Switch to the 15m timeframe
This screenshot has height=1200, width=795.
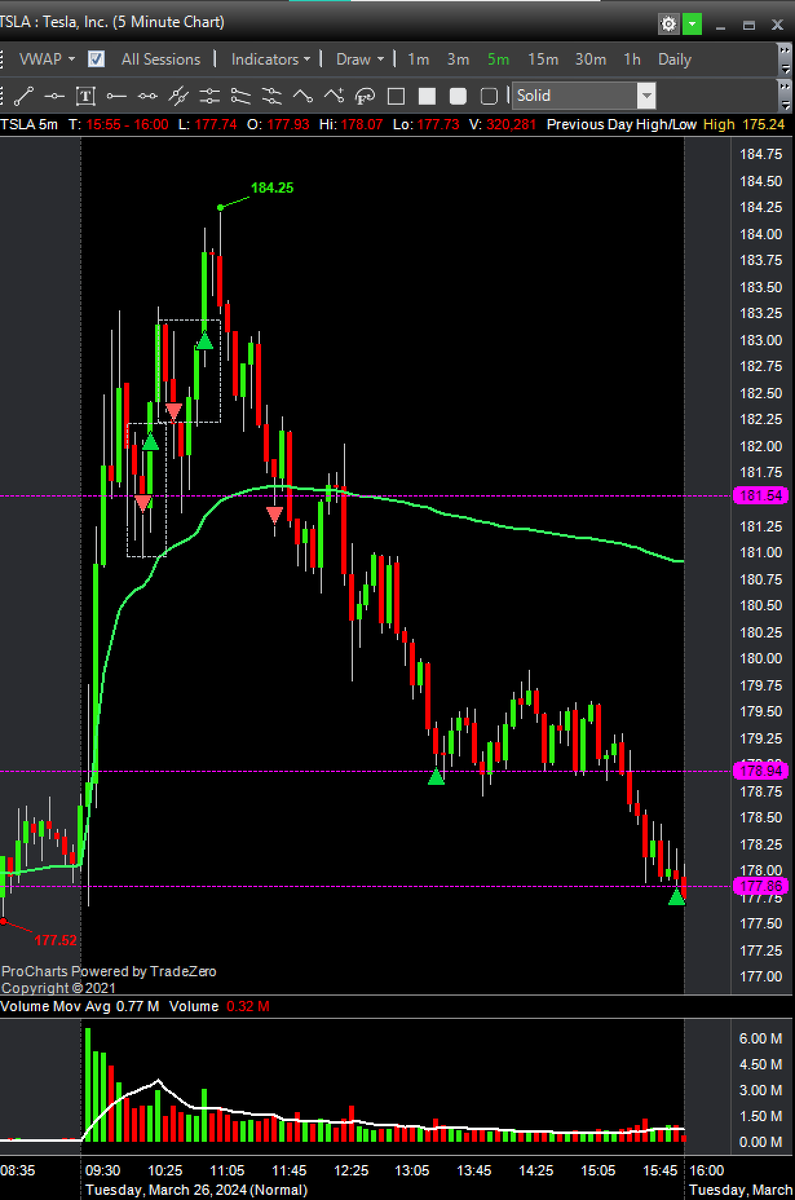coord(543,59)
